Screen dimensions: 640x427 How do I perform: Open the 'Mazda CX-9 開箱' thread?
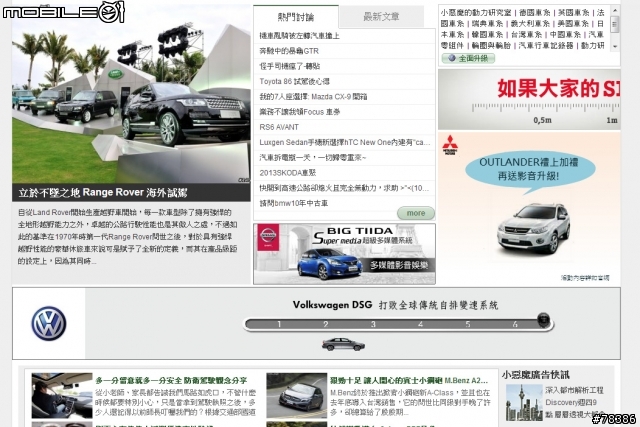(x=313, y=97)
